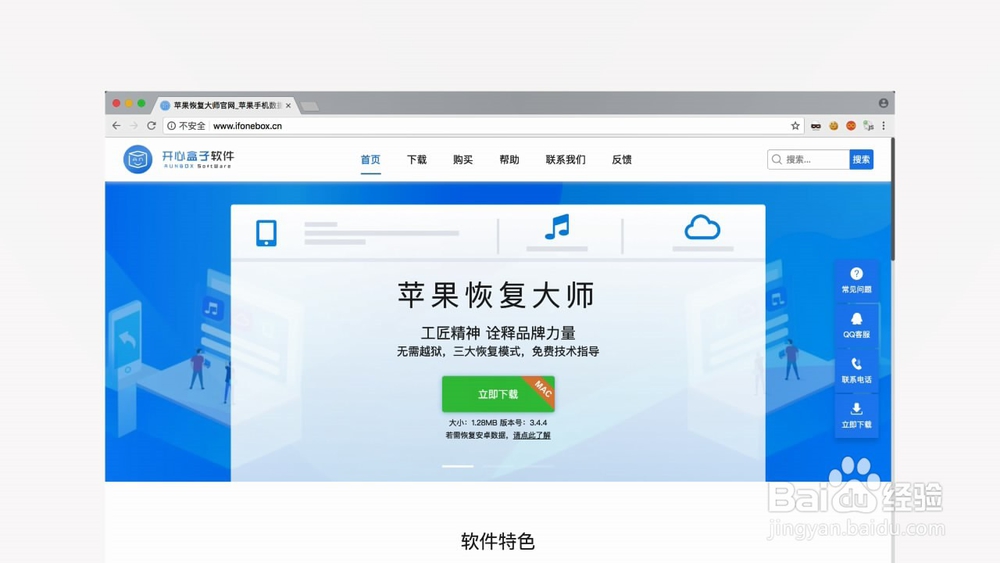Bookmark the page with the star icon

(795, 126)
